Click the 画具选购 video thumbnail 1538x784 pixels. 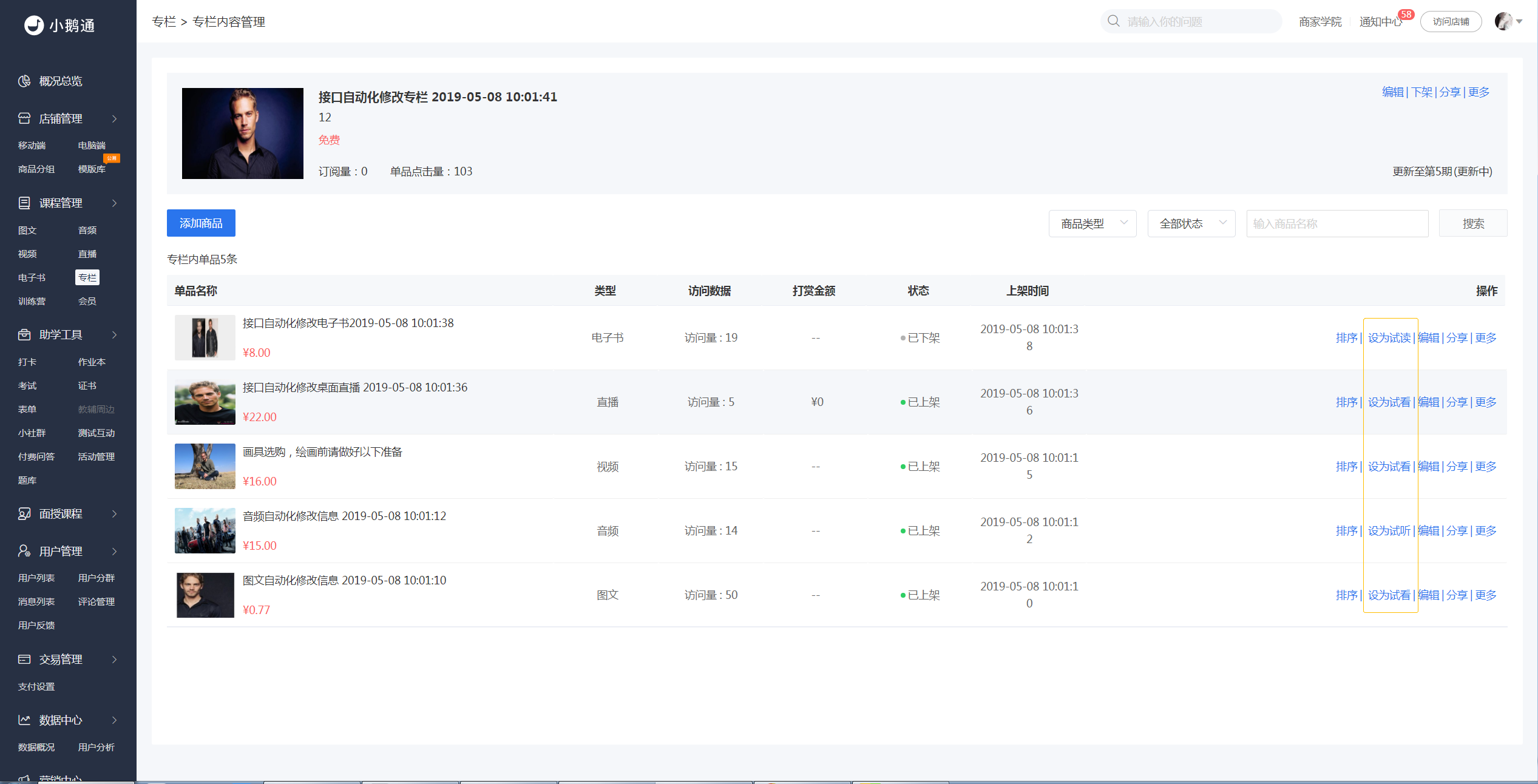(205, 466)
